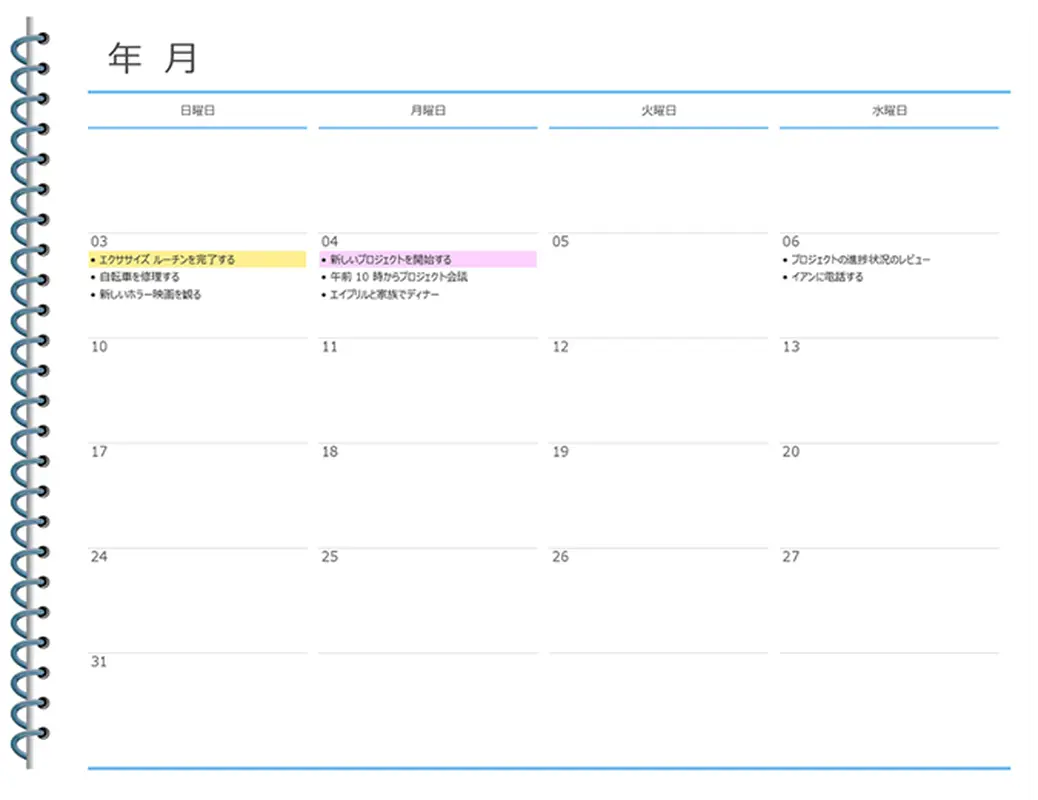This screenshot has height=800, width=1038.
Task: Select the エイプリルと家族でディナー entry
Action: tap(384, 295)
